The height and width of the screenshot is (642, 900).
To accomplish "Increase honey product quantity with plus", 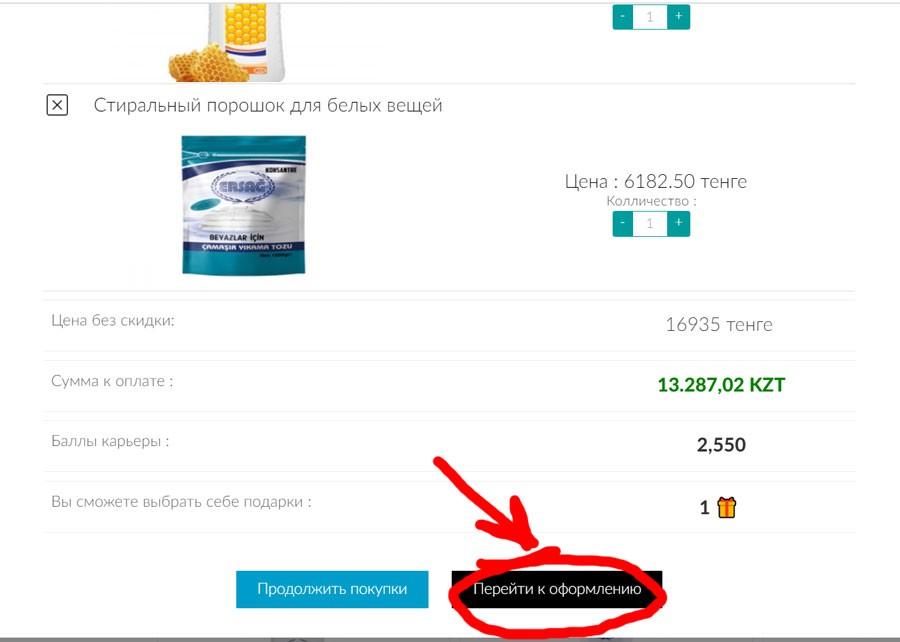I will click(x=678, y=16).
